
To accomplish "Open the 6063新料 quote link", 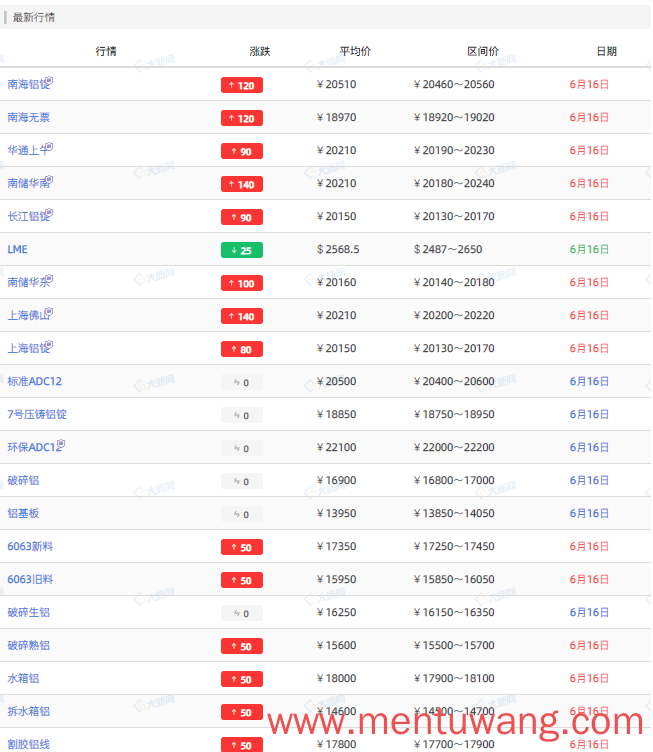I will click(x=30, y=547).
